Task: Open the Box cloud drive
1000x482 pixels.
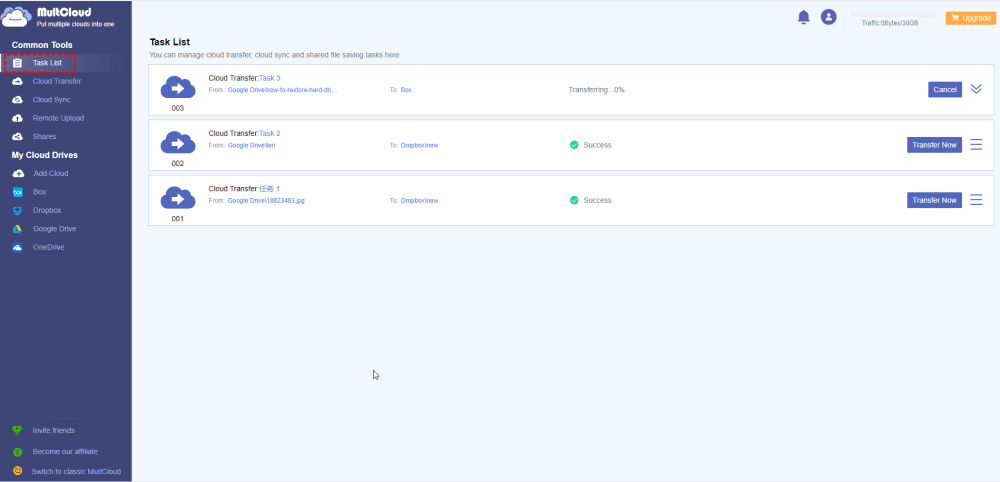Action: (x=40, y=192)
